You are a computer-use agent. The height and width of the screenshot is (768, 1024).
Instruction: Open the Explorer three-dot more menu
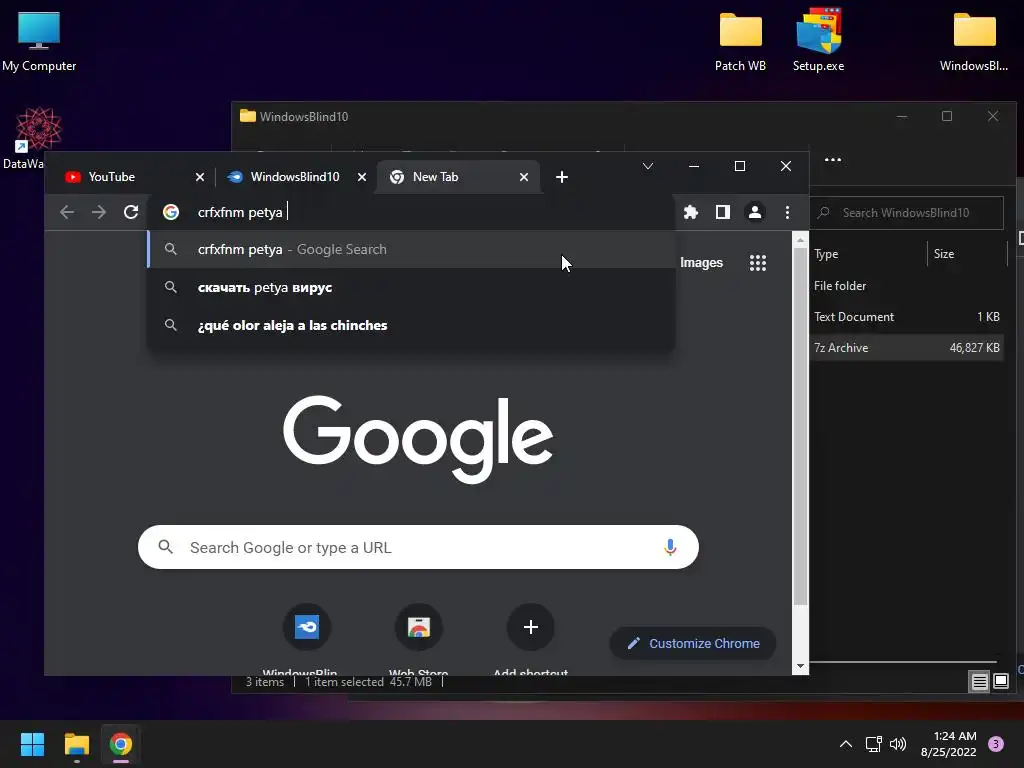click(833, 160)
